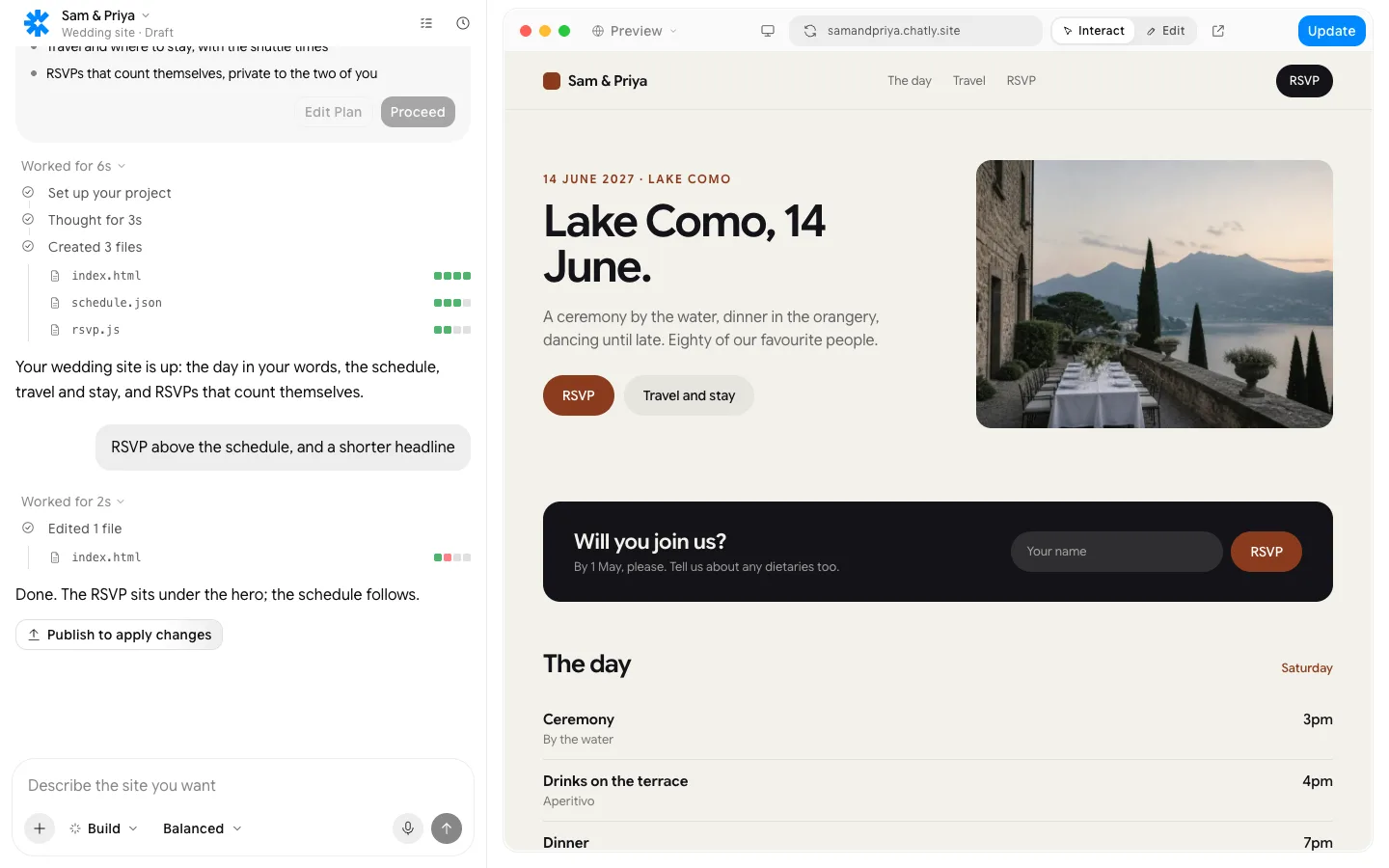Reload the preview with refresh icon
1389x868 pixels.
(x=810, y=31)
